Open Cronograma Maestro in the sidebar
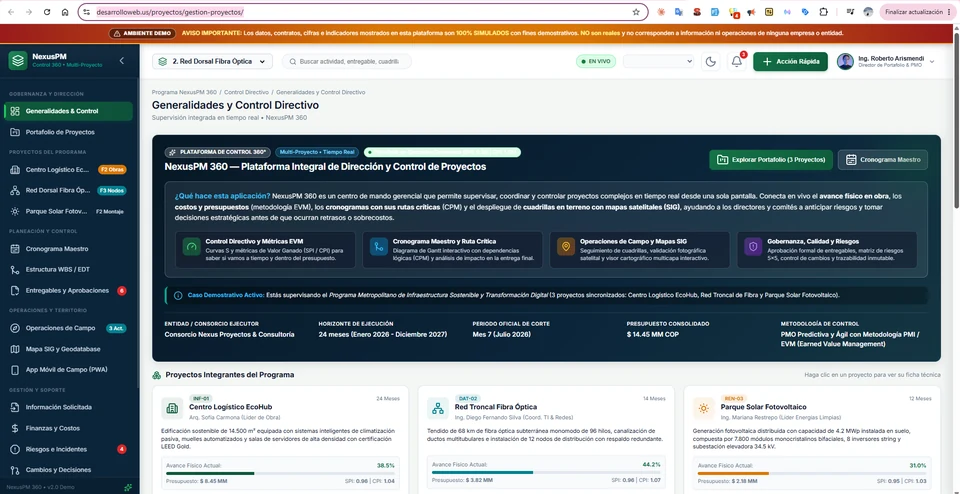 click(x=68, y=249)
